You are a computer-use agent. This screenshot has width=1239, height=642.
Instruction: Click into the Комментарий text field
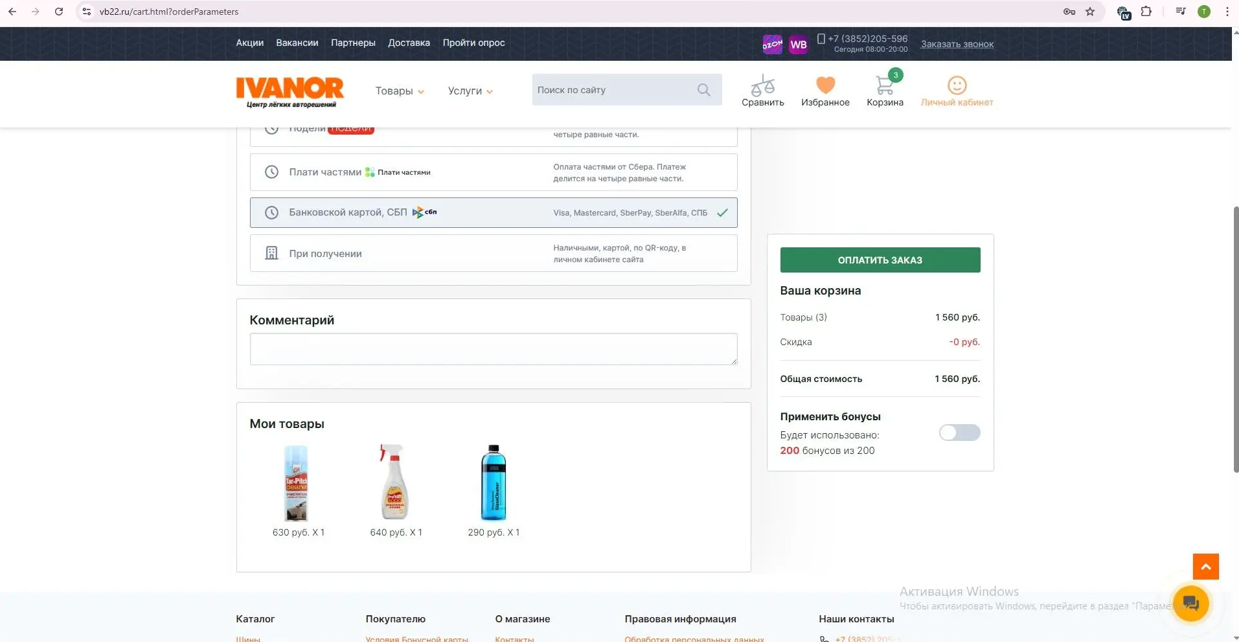tap(493, 349)
